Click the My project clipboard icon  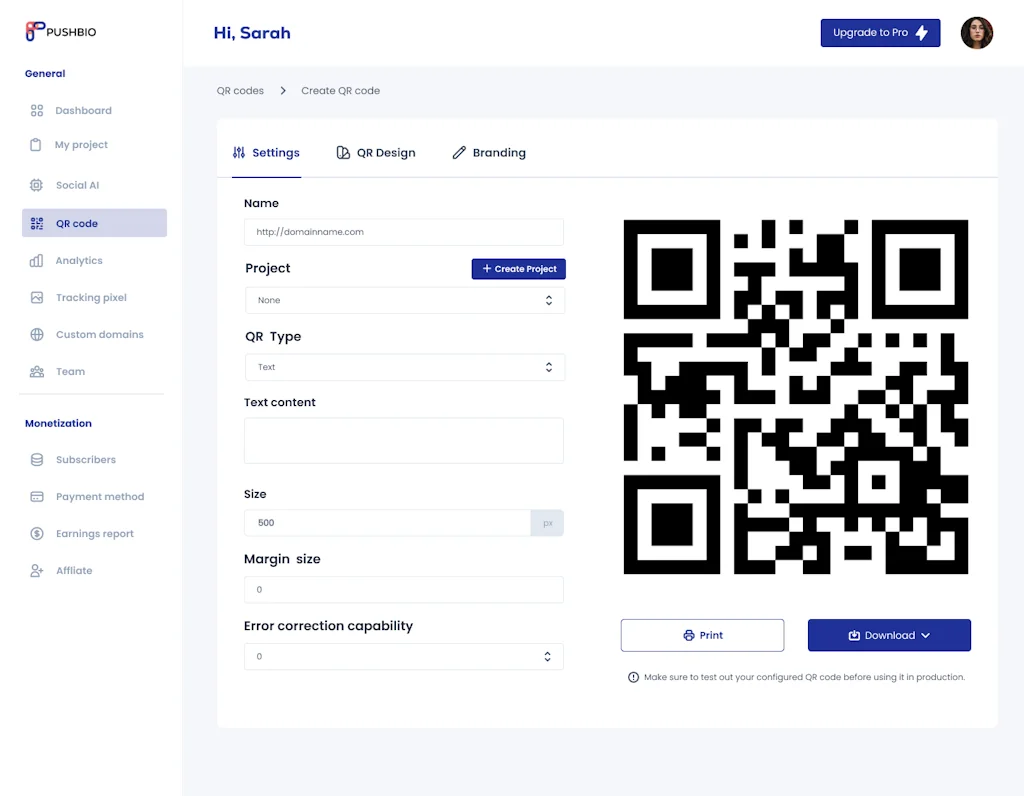pos(36,145)
